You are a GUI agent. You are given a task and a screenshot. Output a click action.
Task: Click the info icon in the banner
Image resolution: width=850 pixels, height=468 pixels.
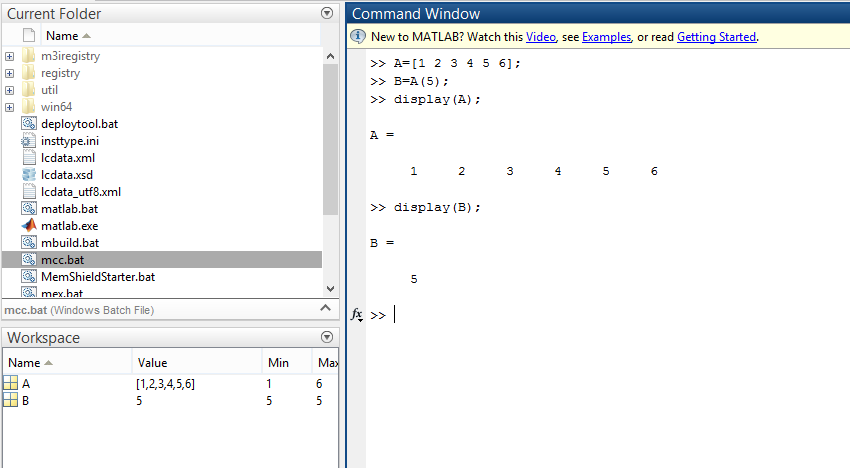(358, 37)
